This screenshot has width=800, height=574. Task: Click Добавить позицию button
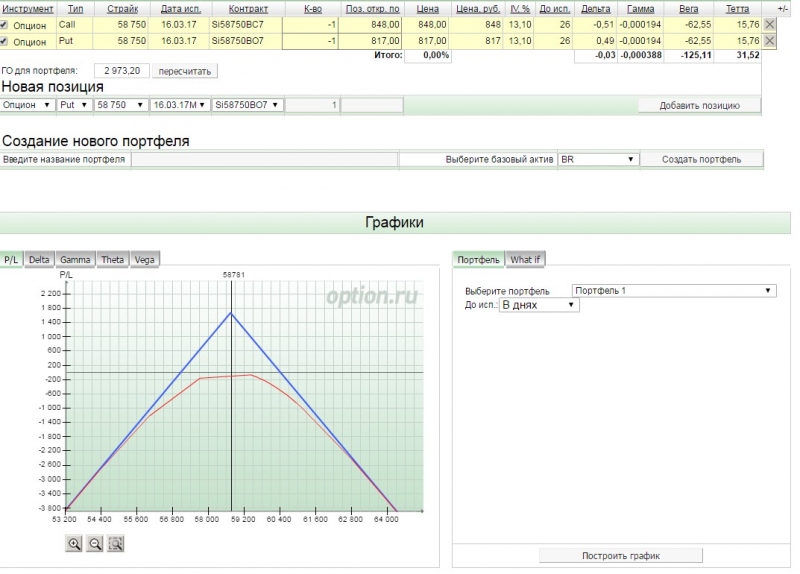coord(699,105)
